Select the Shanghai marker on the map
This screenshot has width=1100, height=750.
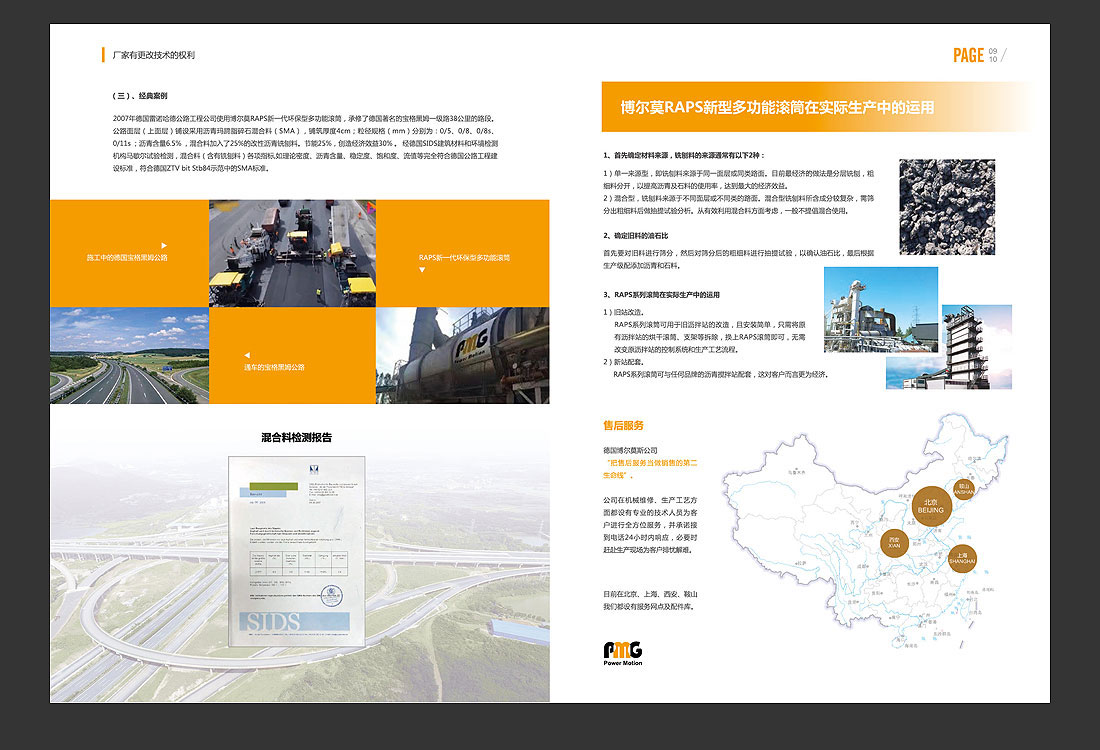[961, 559]
